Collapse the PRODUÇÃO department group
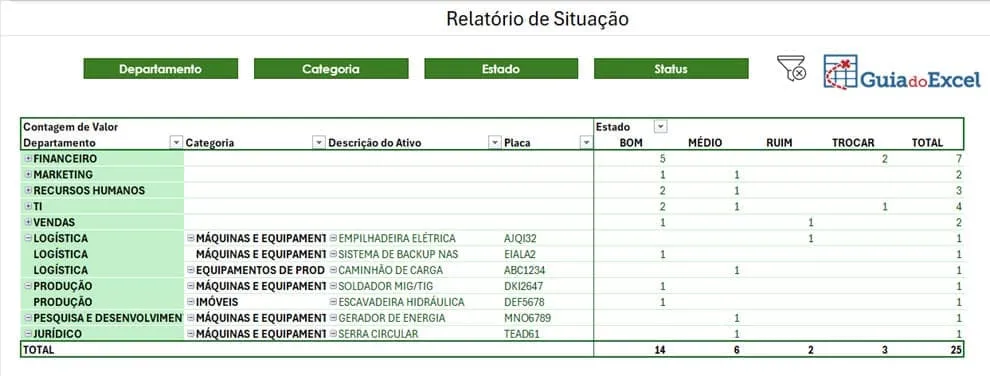Image resolution: width=990 pixels, height=376 pixels. [28, 286]
